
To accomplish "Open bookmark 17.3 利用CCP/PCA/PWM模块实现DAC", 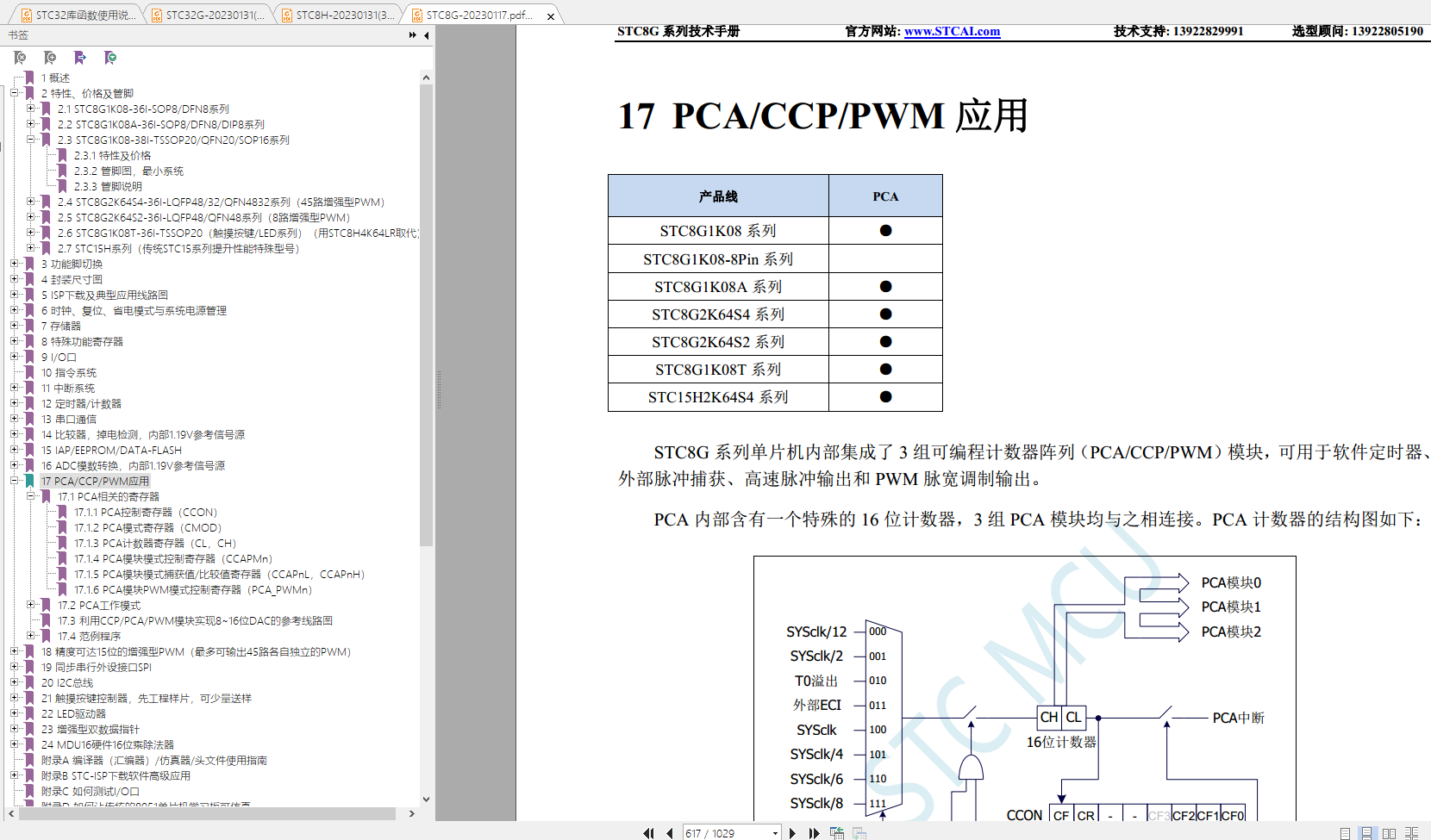I will 195,620.
